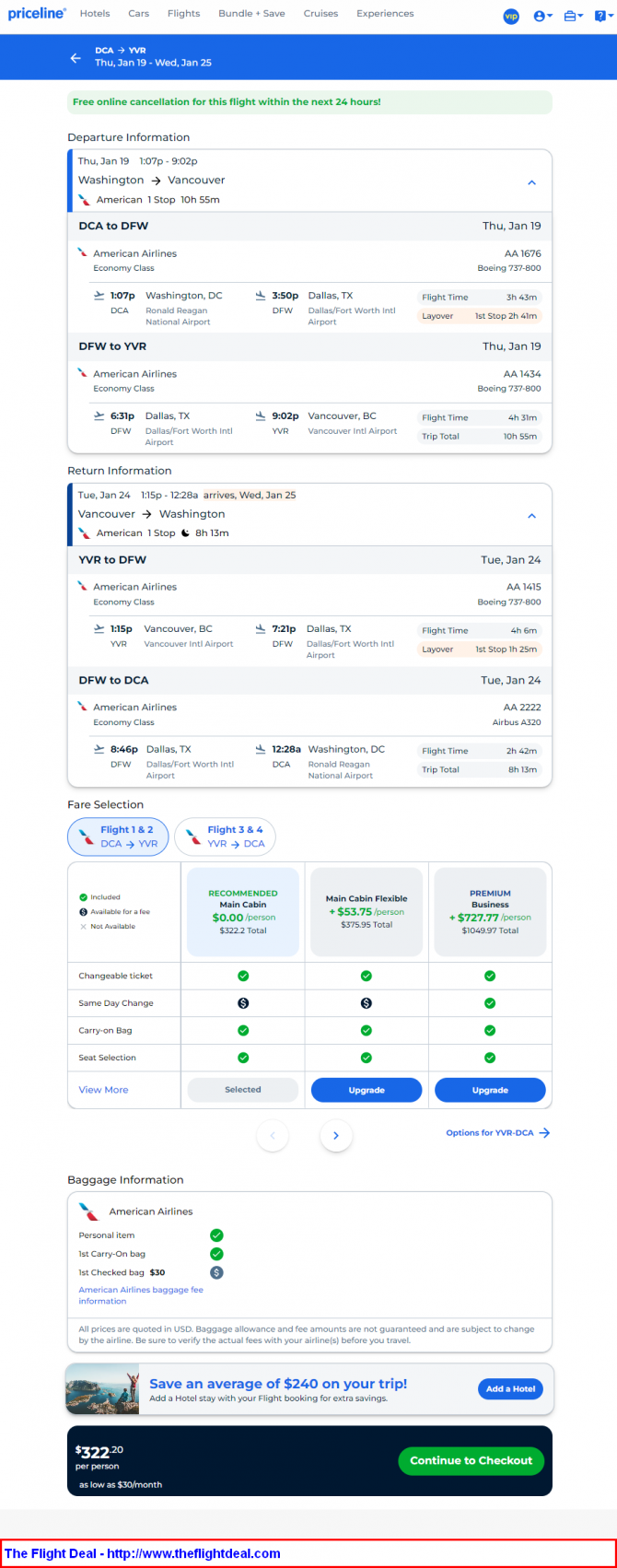Open the help question mark icon
617x1568 pixels.
click(600, 16)
